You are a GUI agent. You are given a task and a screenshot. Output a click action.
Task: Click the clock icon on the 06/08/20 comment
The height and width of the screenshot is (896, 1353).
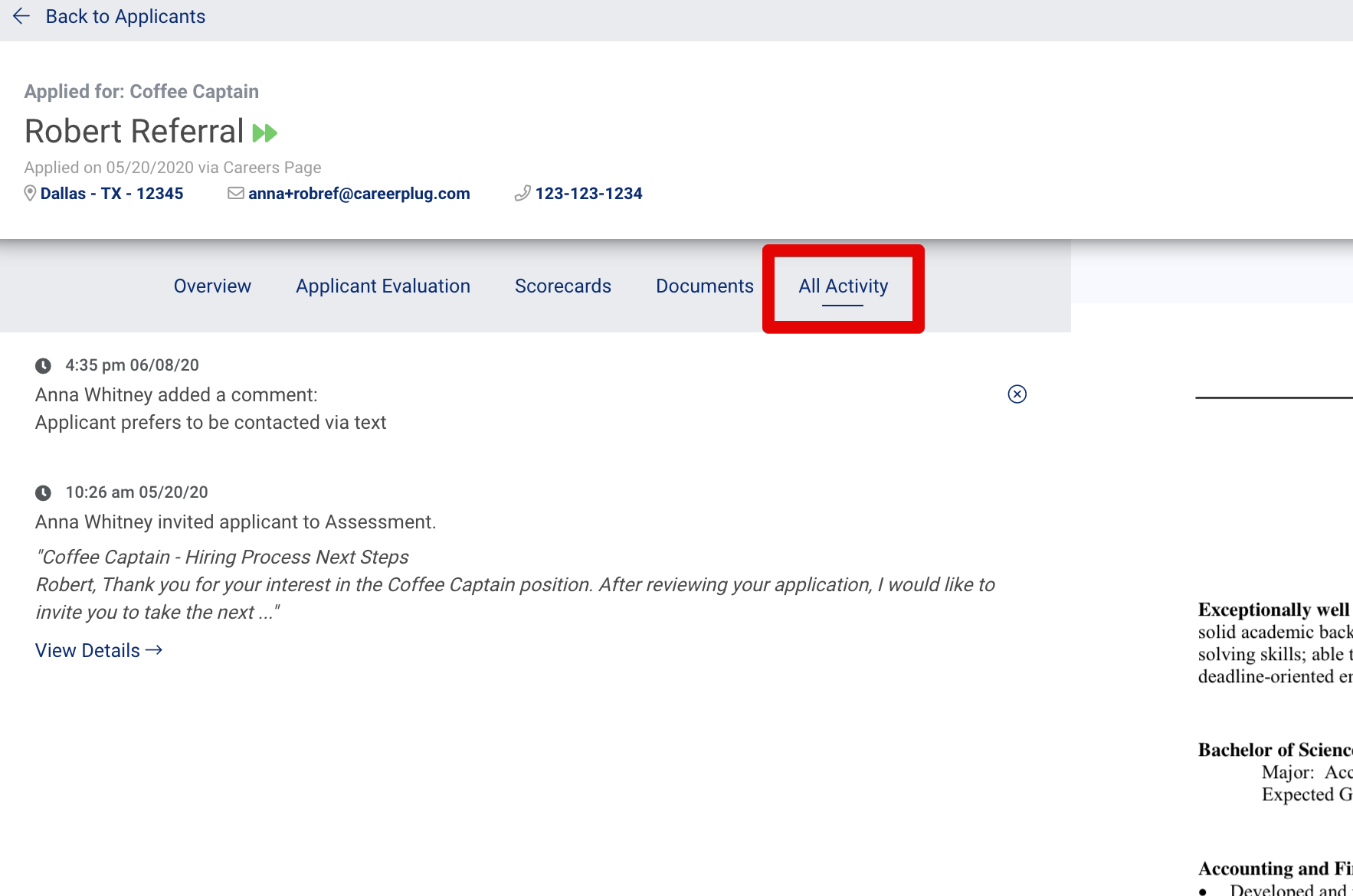point(44,365)
